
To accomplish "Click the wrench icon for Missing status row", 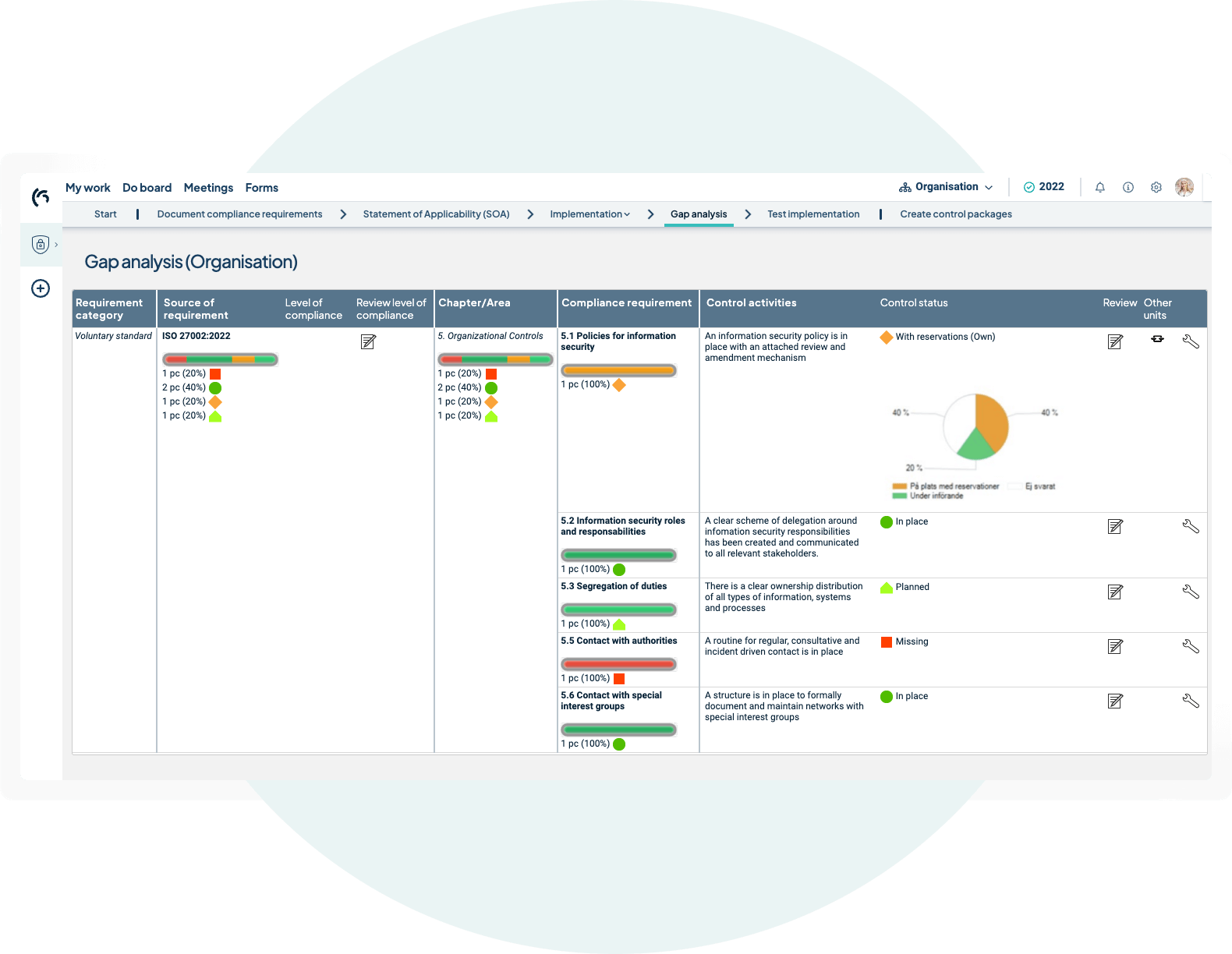I will (1190, 646).
